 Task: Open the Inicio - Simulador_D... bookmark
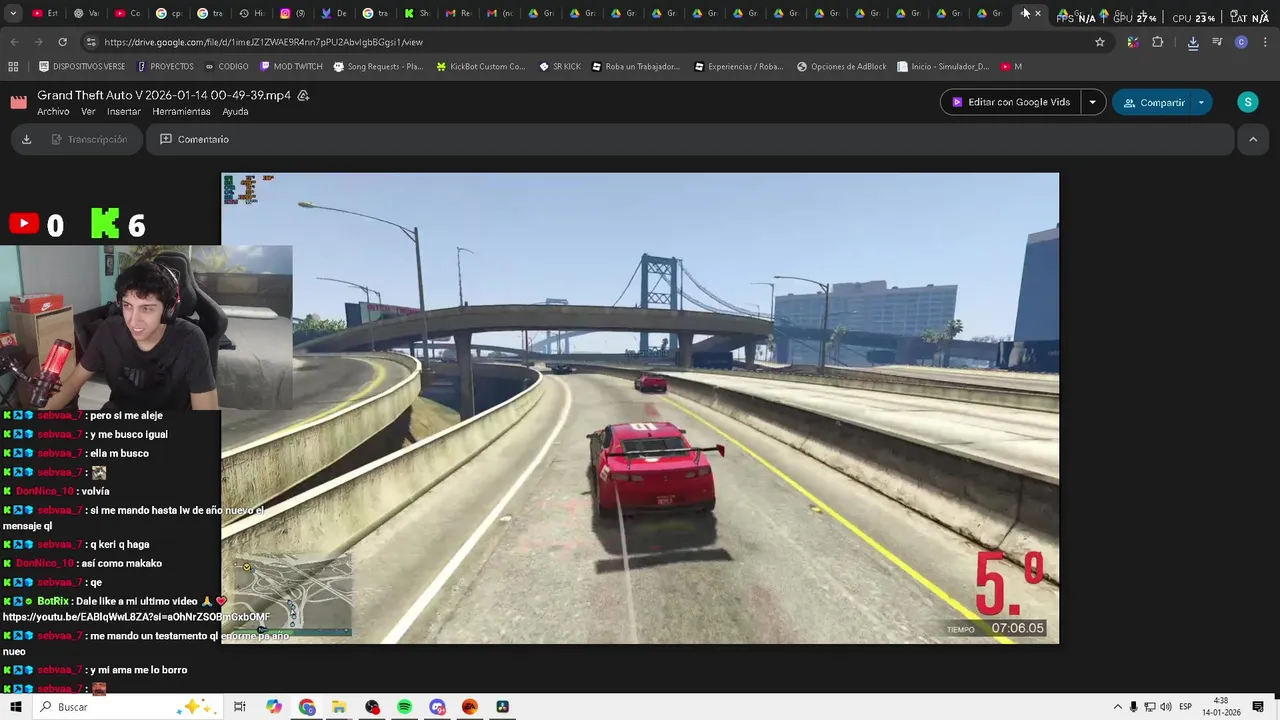944,66
